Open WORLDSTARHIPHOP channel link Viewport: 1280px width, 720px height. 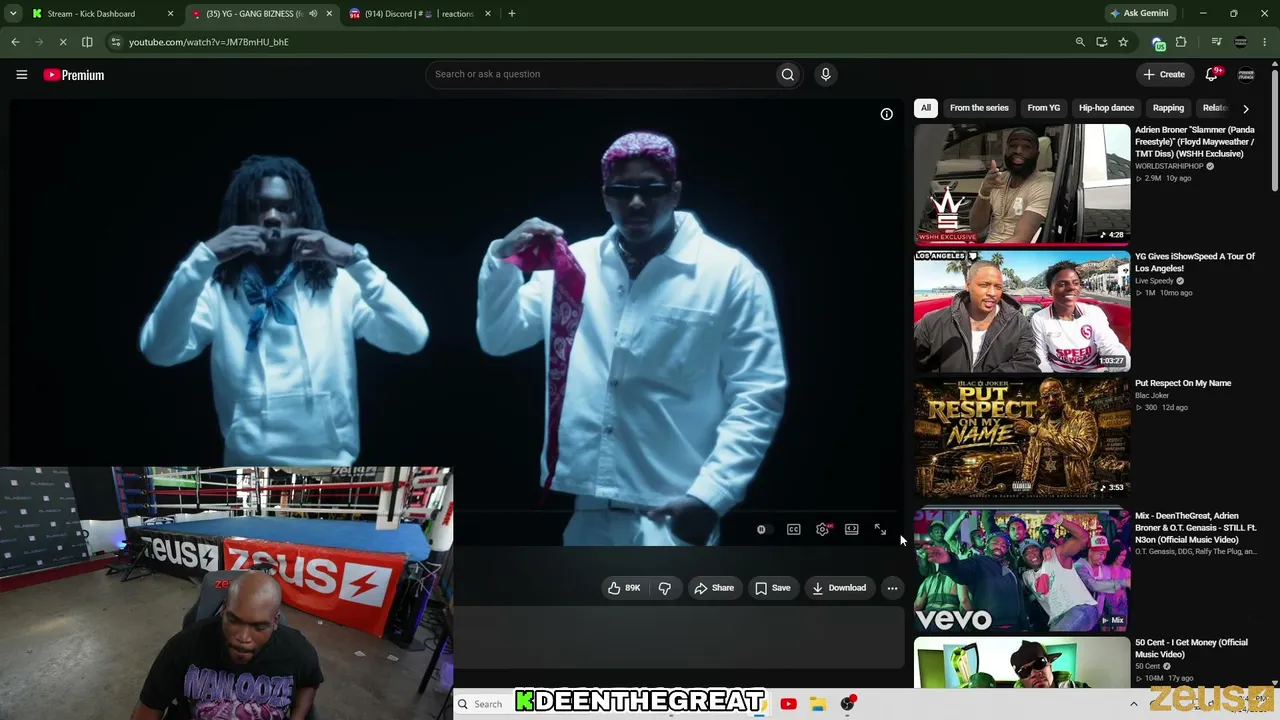point(1169,166)
